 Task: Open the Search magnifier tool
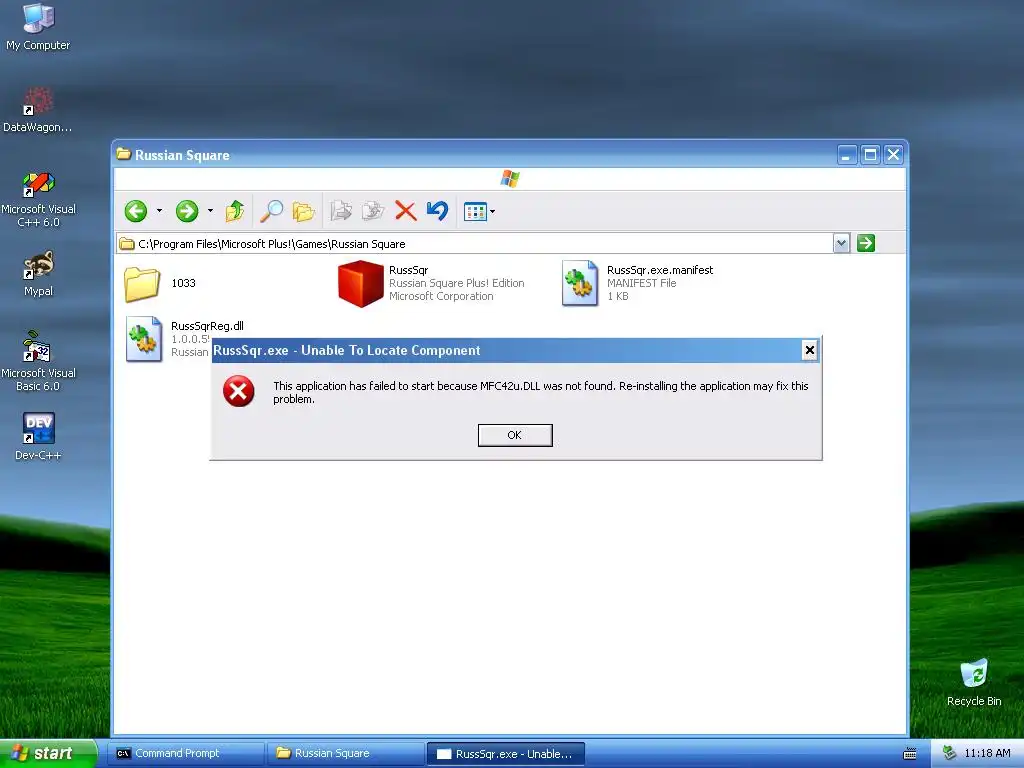[271, 211]
